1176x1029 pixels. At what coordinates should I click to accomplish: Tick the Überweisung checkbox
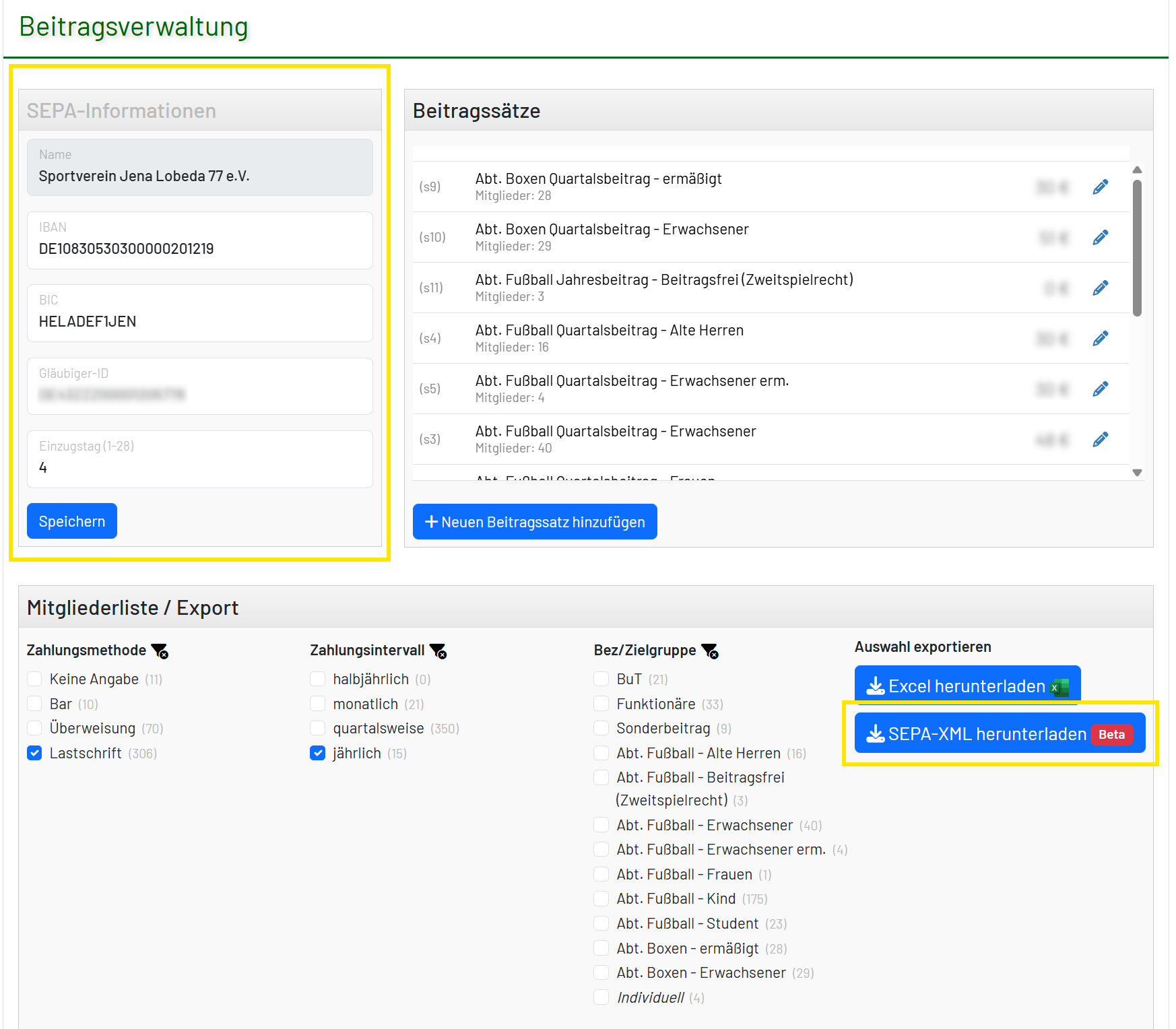[35, 729]
